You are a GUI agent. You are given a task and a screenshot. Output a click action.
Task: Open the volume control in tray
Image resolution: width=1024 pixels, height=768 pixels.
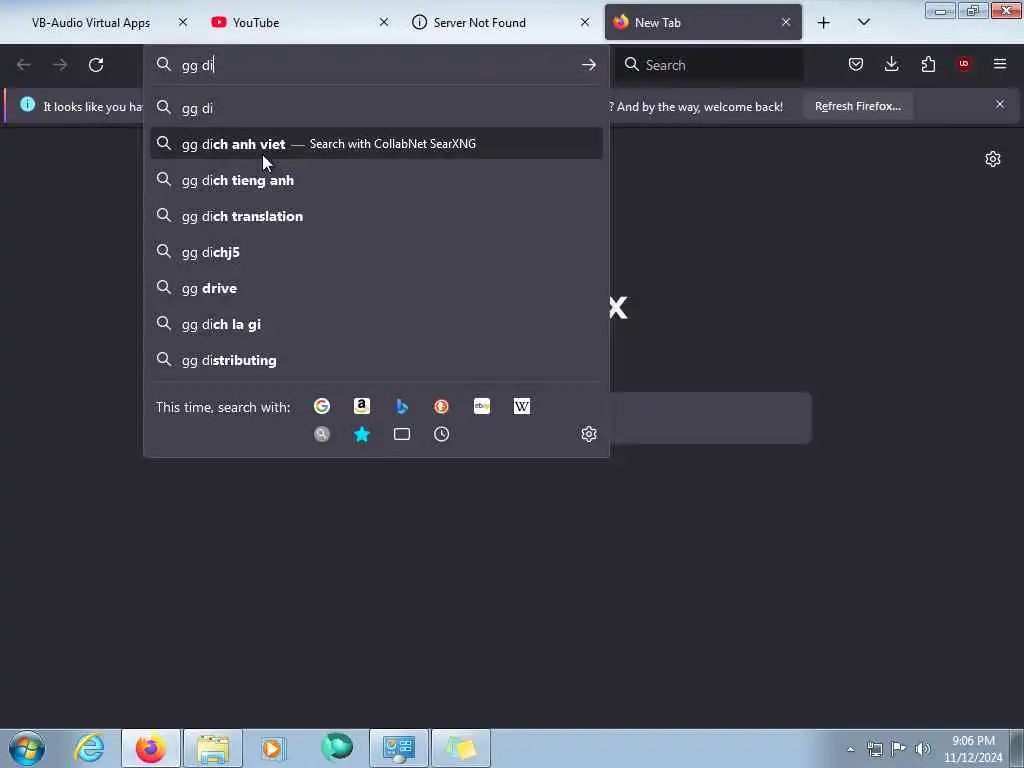coord(922,749)
